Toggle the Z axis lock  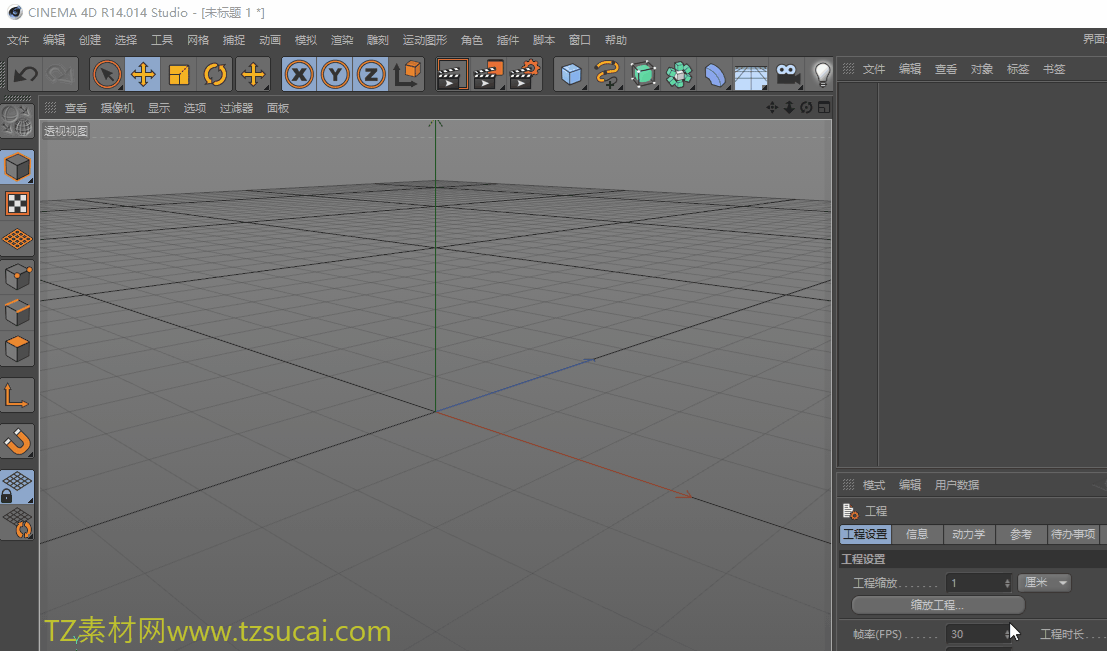point(371,74)
